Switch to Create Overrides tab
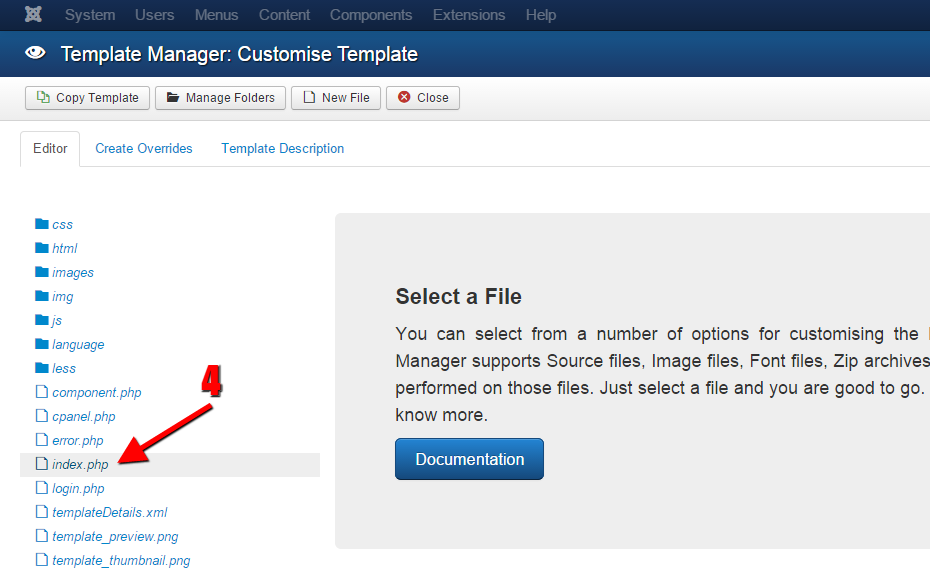Screen dimensions: 930x580 point(144,148)
